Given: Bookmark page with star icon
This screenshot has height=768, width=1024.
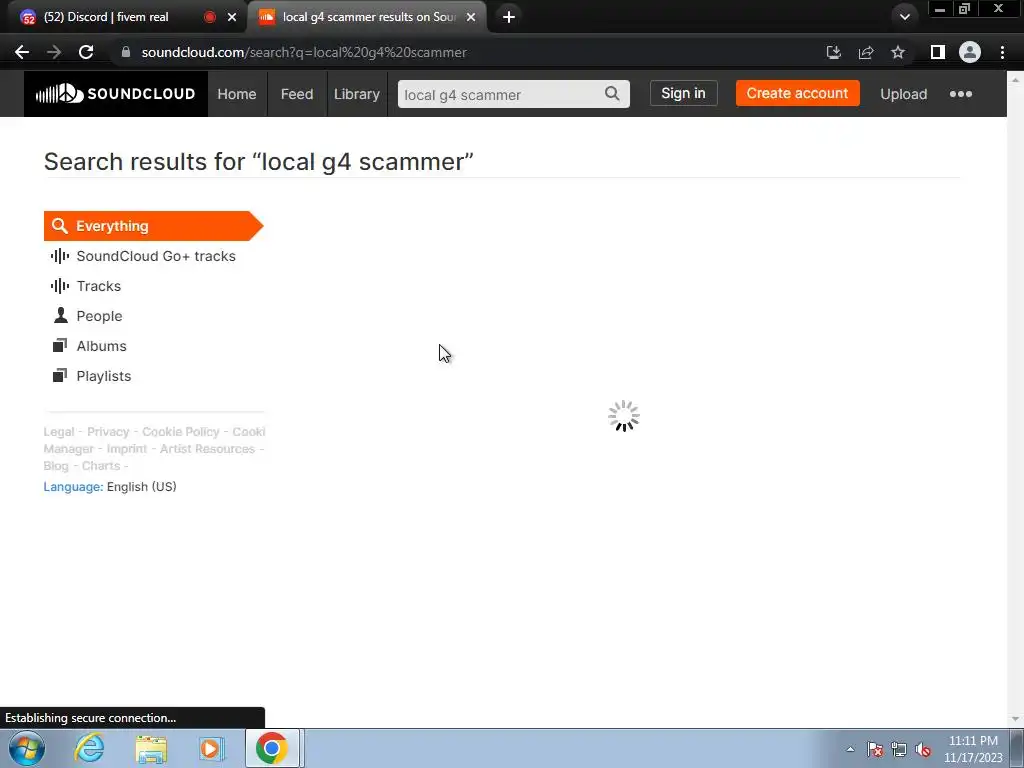Looking at the screenshot, I should (x=898, y=52).
